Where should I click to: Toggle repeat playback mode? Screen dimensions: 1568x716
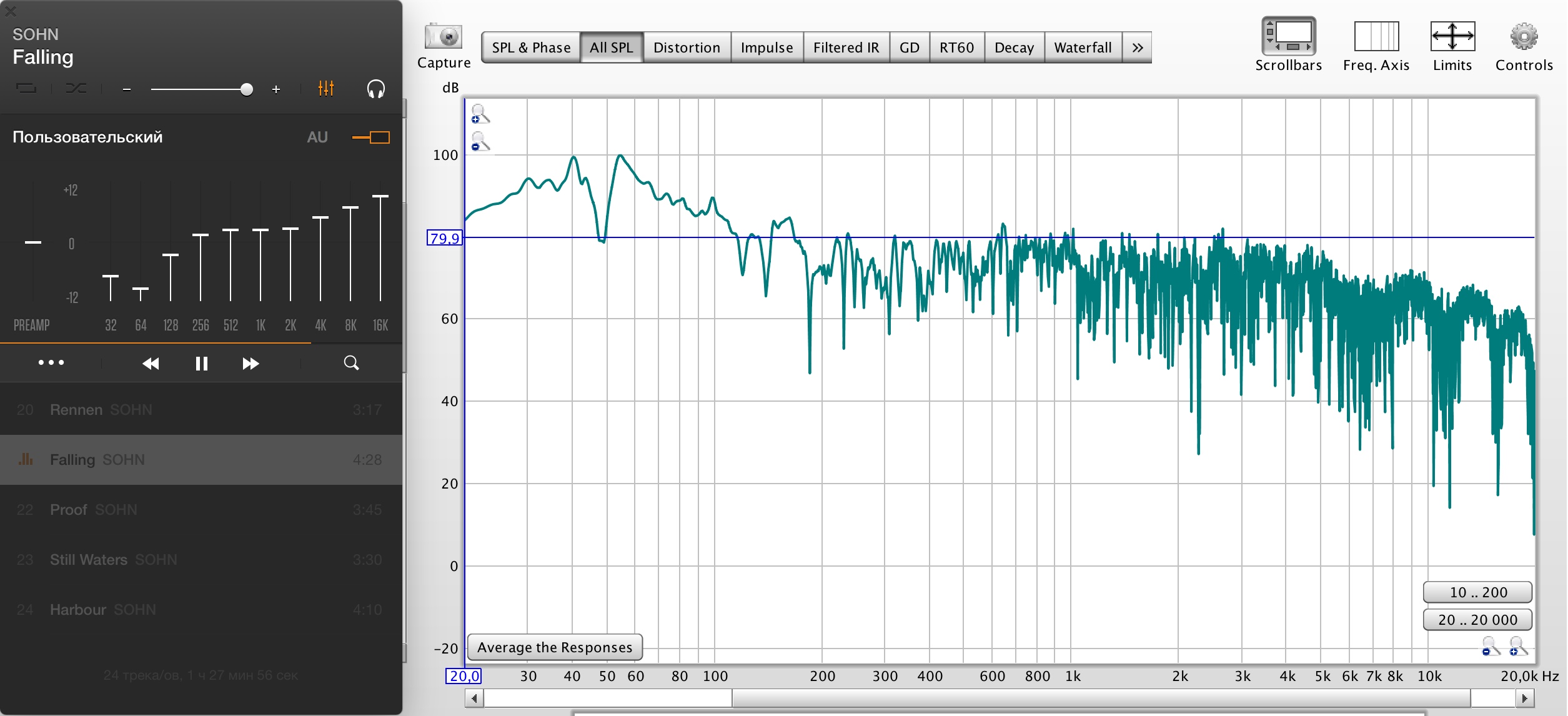[26, 89]
